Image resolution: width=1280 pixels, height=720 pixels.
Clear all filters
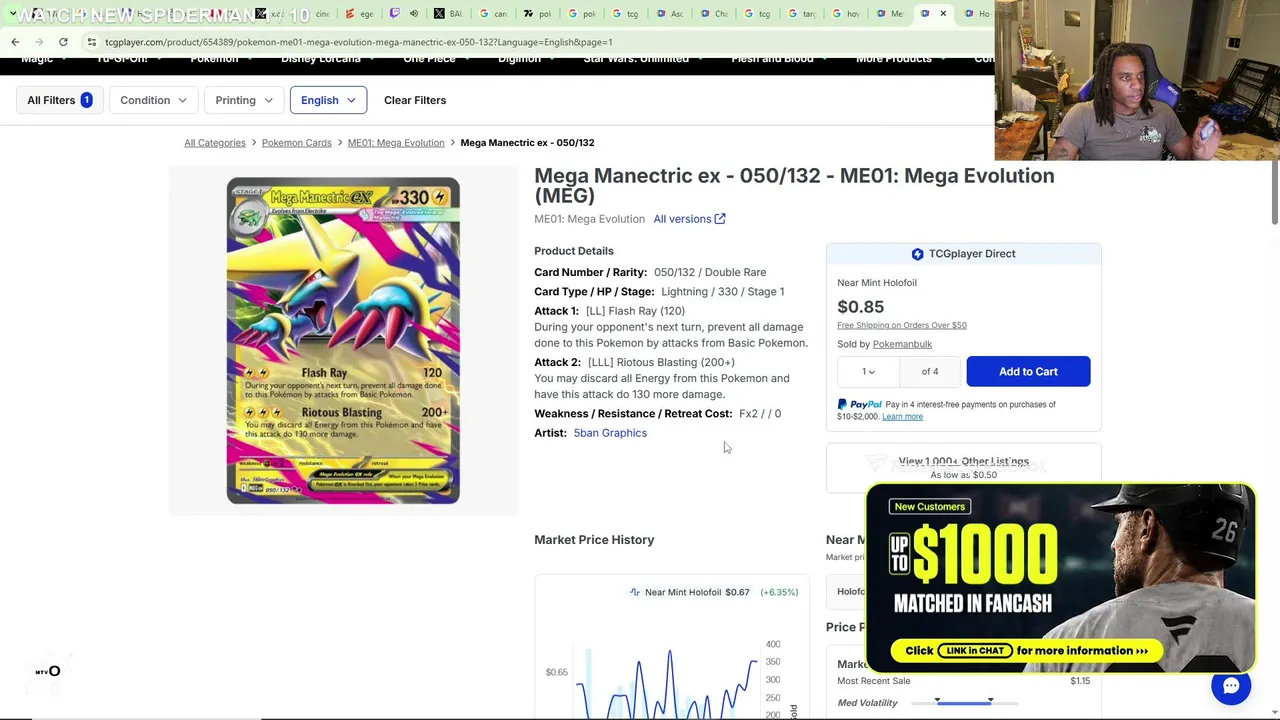pyautogui.click(x=415, y=100)
